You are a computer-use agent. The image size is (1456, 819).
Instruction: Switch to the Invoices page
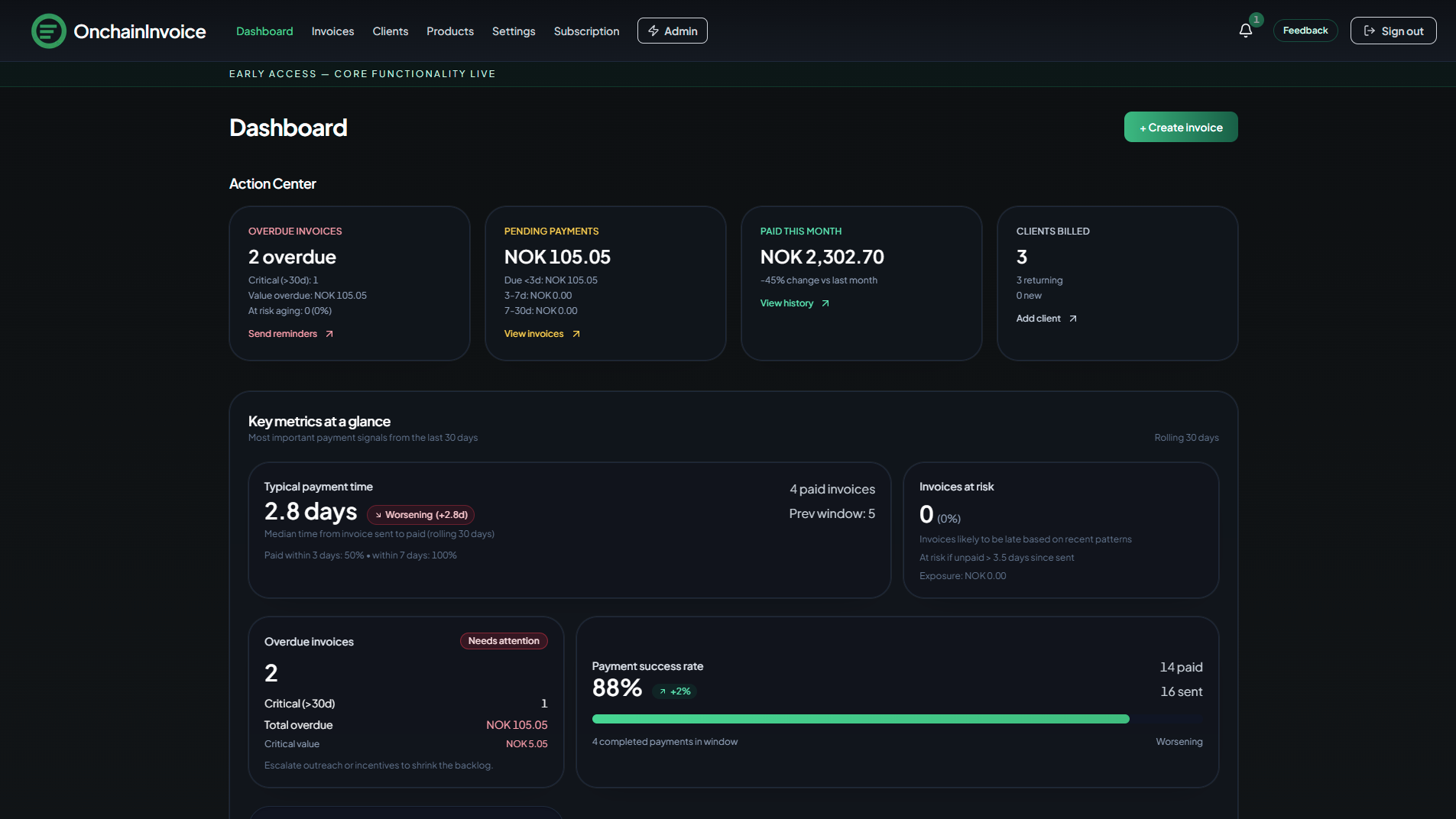(x=332, y=31)
